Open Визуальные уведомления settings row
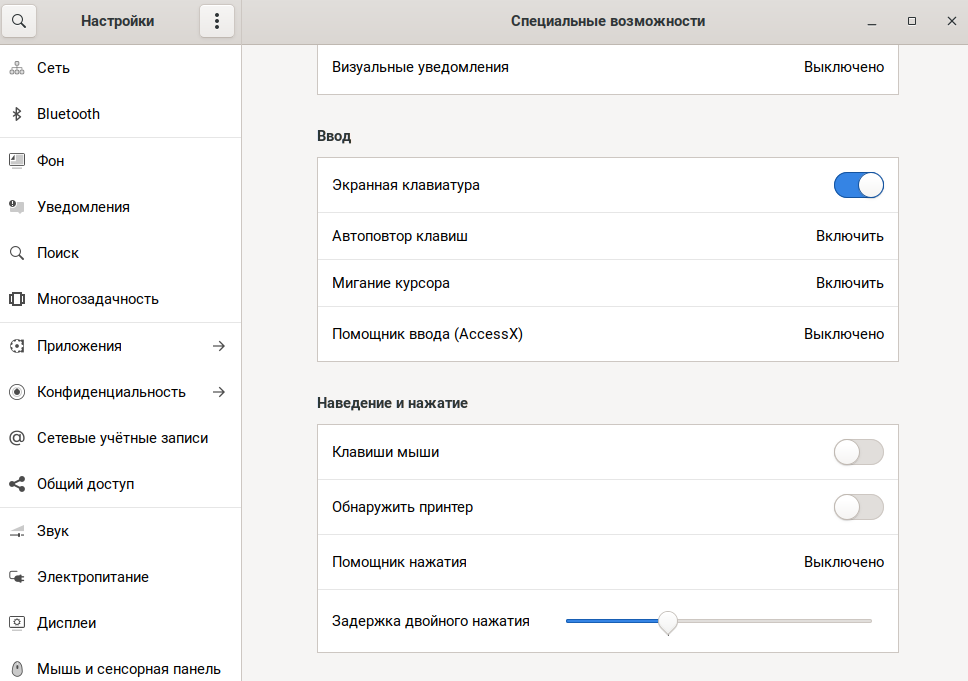Image resolution: width=968 pixels, height=681 pixels. (607, 67)
